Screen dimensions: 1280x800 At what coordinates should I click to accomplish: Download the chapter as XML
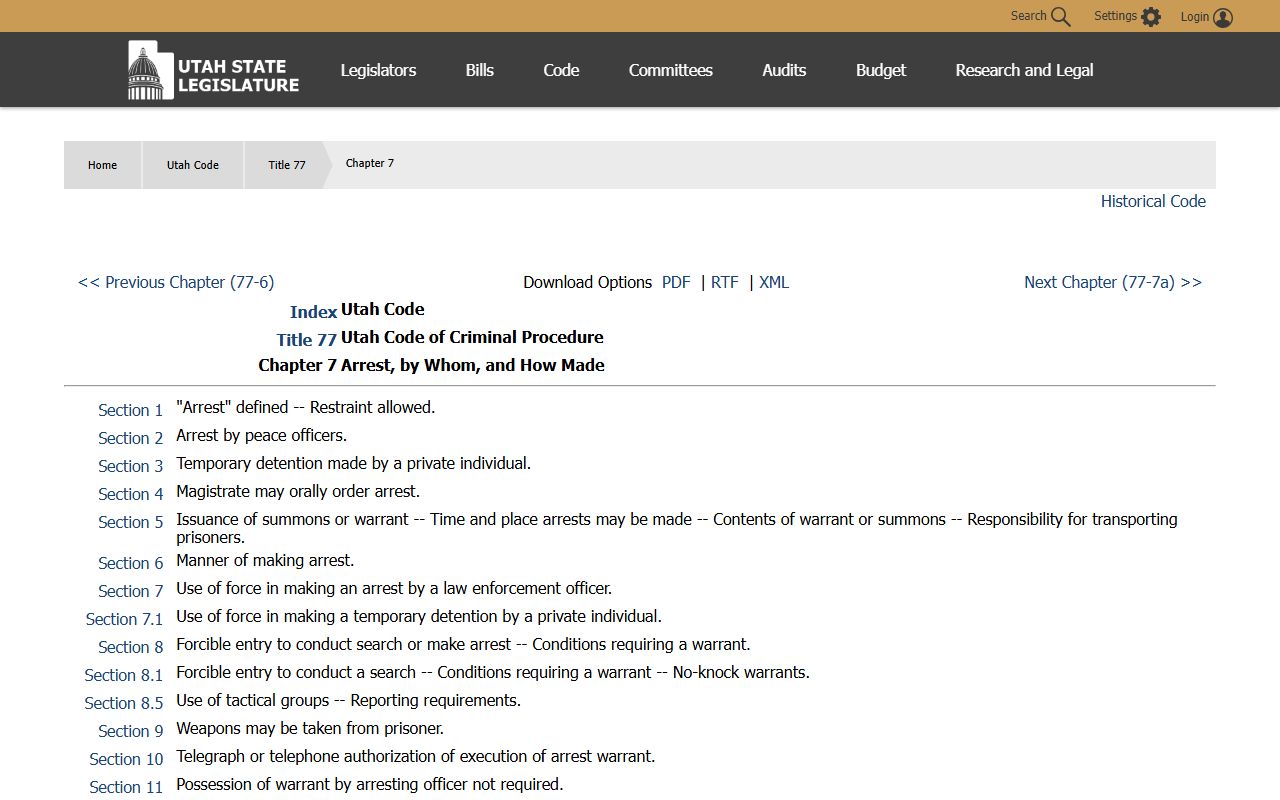(773, 282)
